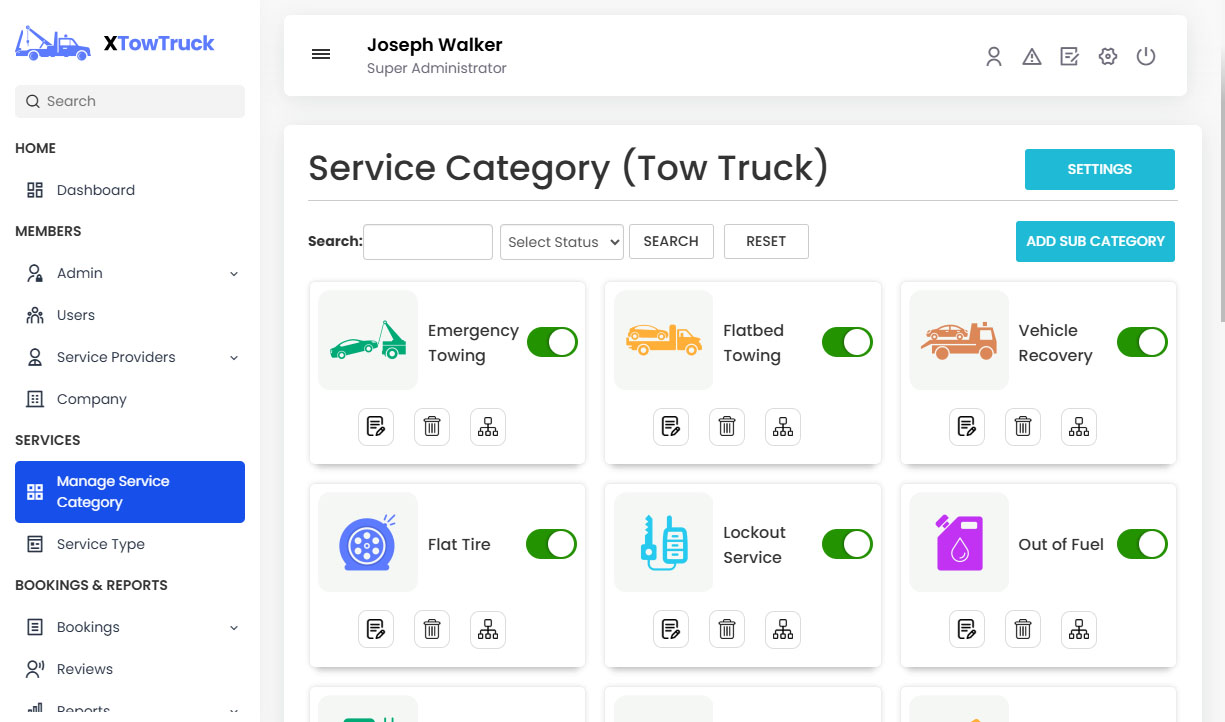This screenshot has height=722, width=1225.
Task: Edit the Lockout Service category
Action: [671, 629]
